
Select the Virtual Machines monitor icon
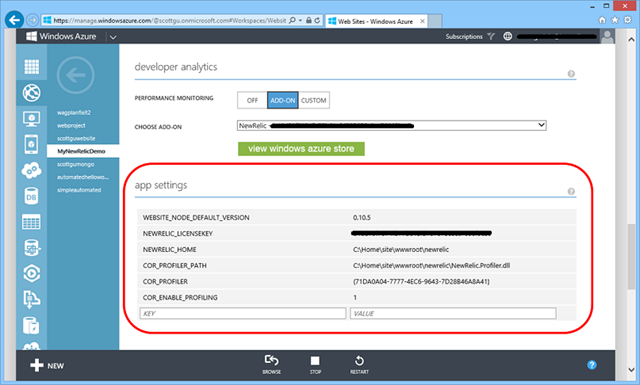coord(31,119)
